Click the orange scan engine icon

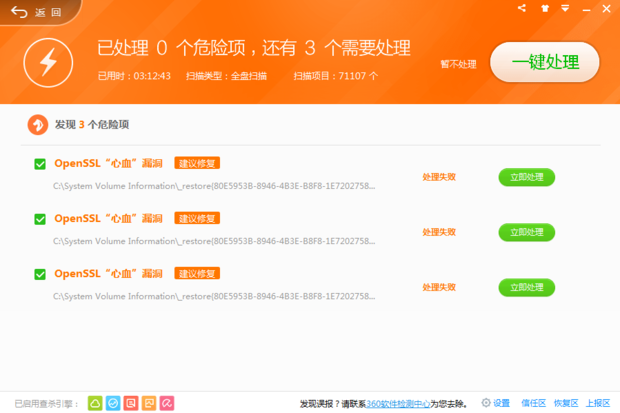click(149, 403)
